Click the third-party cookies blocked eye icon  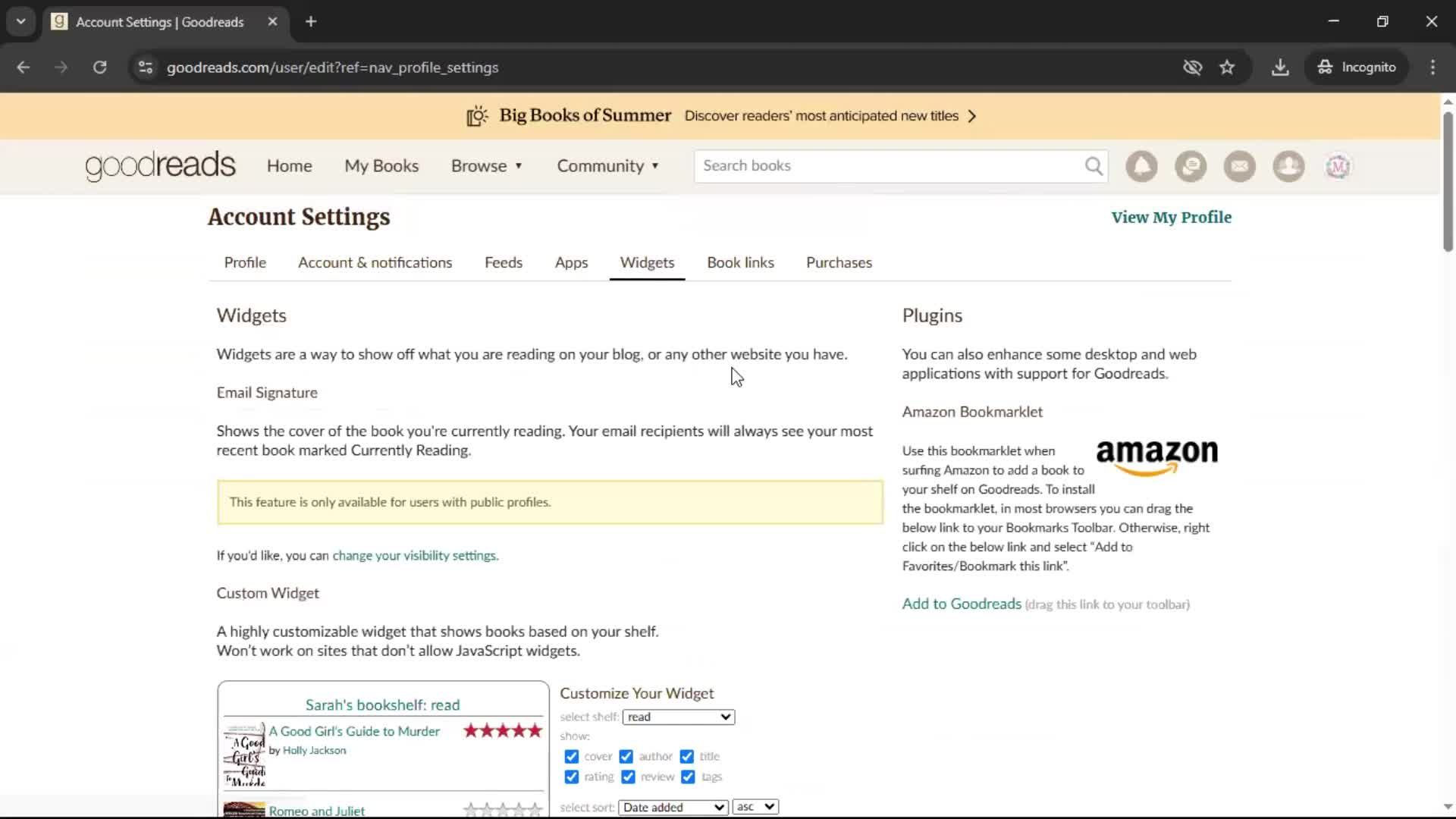click(1192, 67)
